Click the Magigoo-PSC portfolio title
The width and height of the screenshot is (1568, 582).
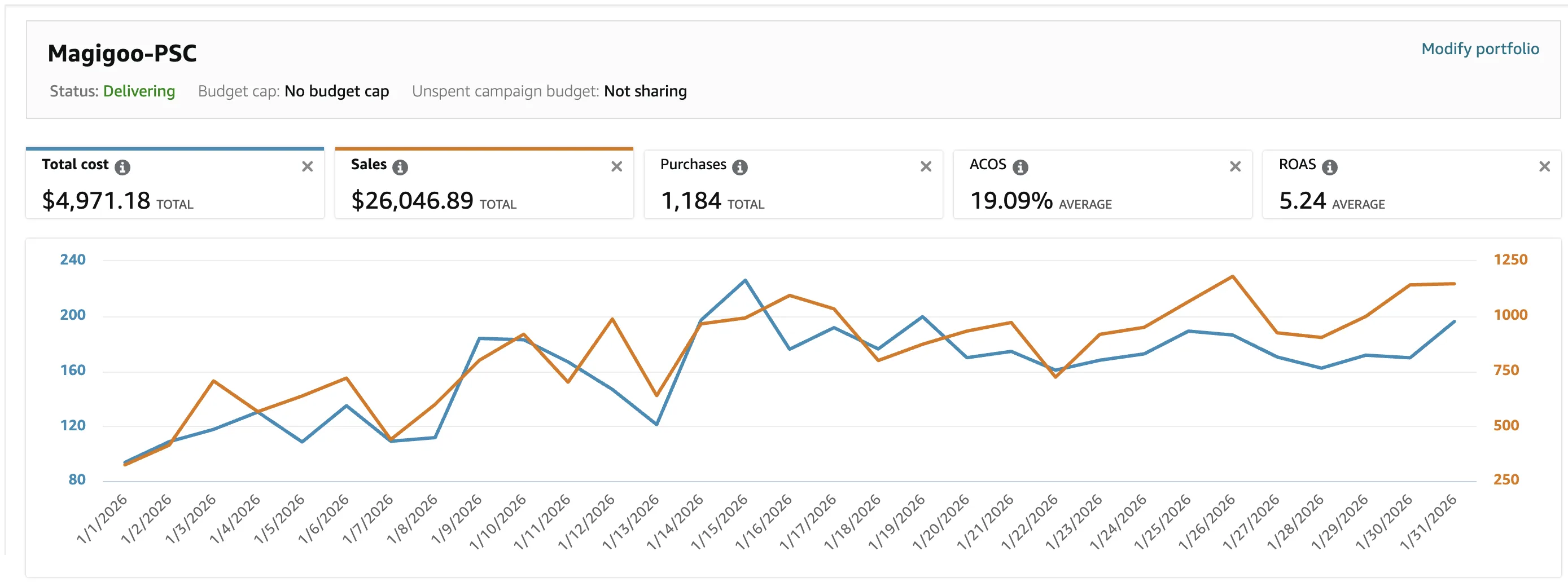(x=122, y=54)
